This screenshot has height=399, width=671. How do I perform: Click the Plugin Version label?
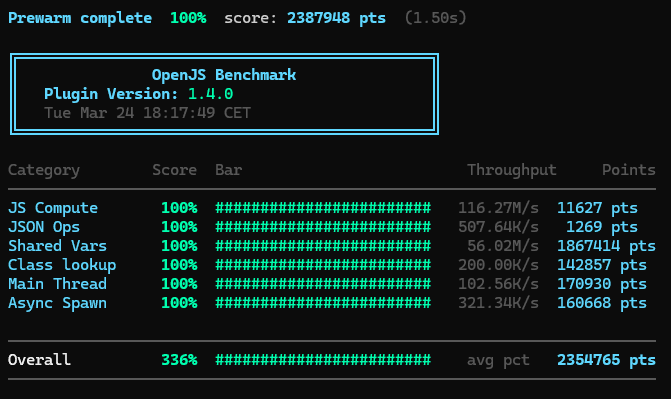coord(111,94)
